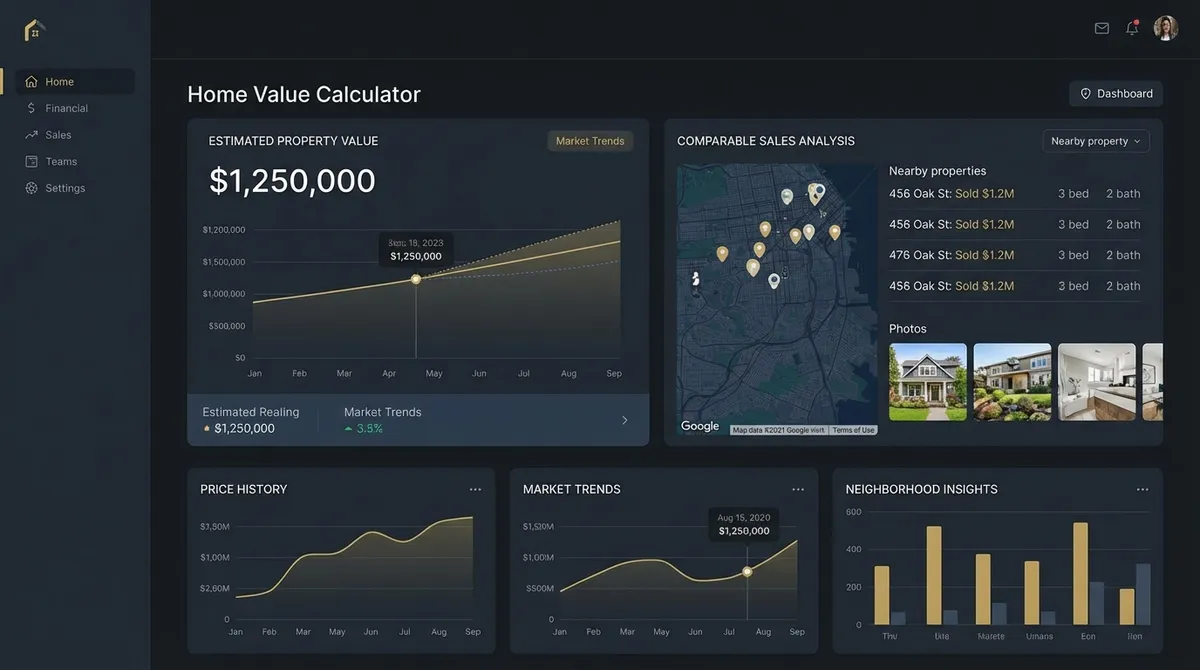Open the Market Trends card options menu
The image size is (1200, 670).
798,489
